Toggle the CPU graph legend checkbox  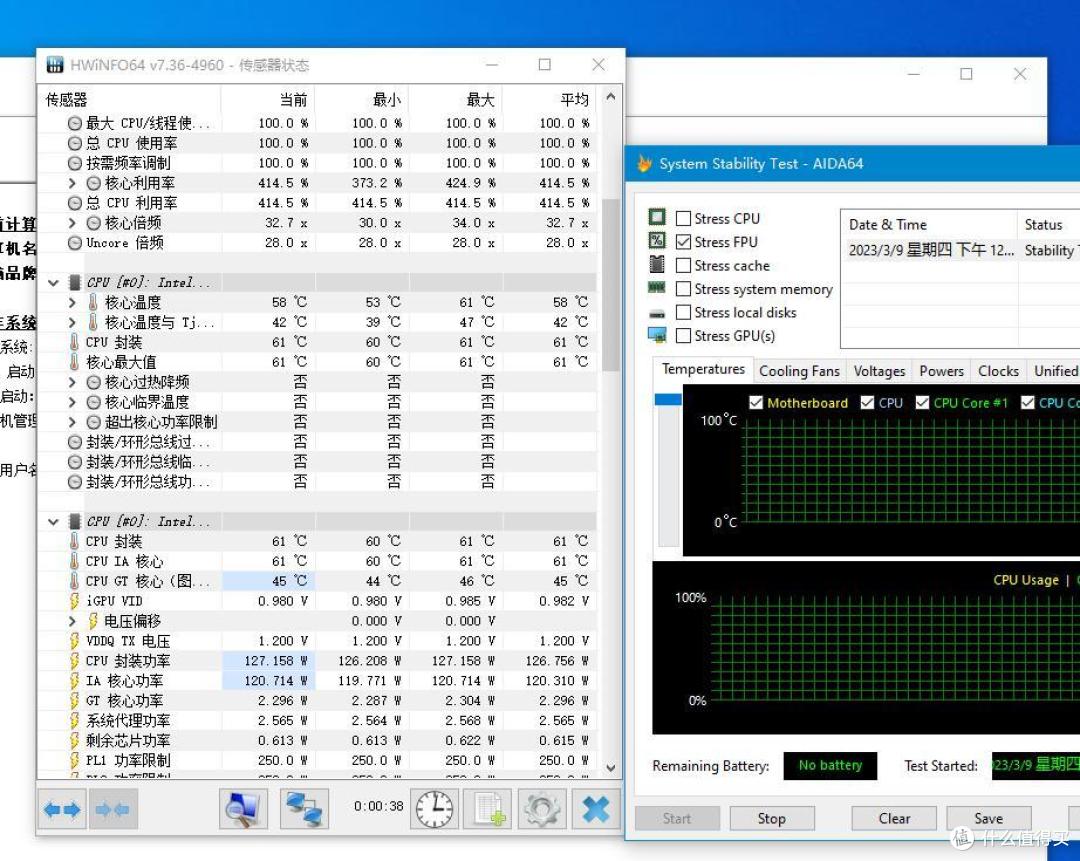pyautogui.click(x=867, y=402)
